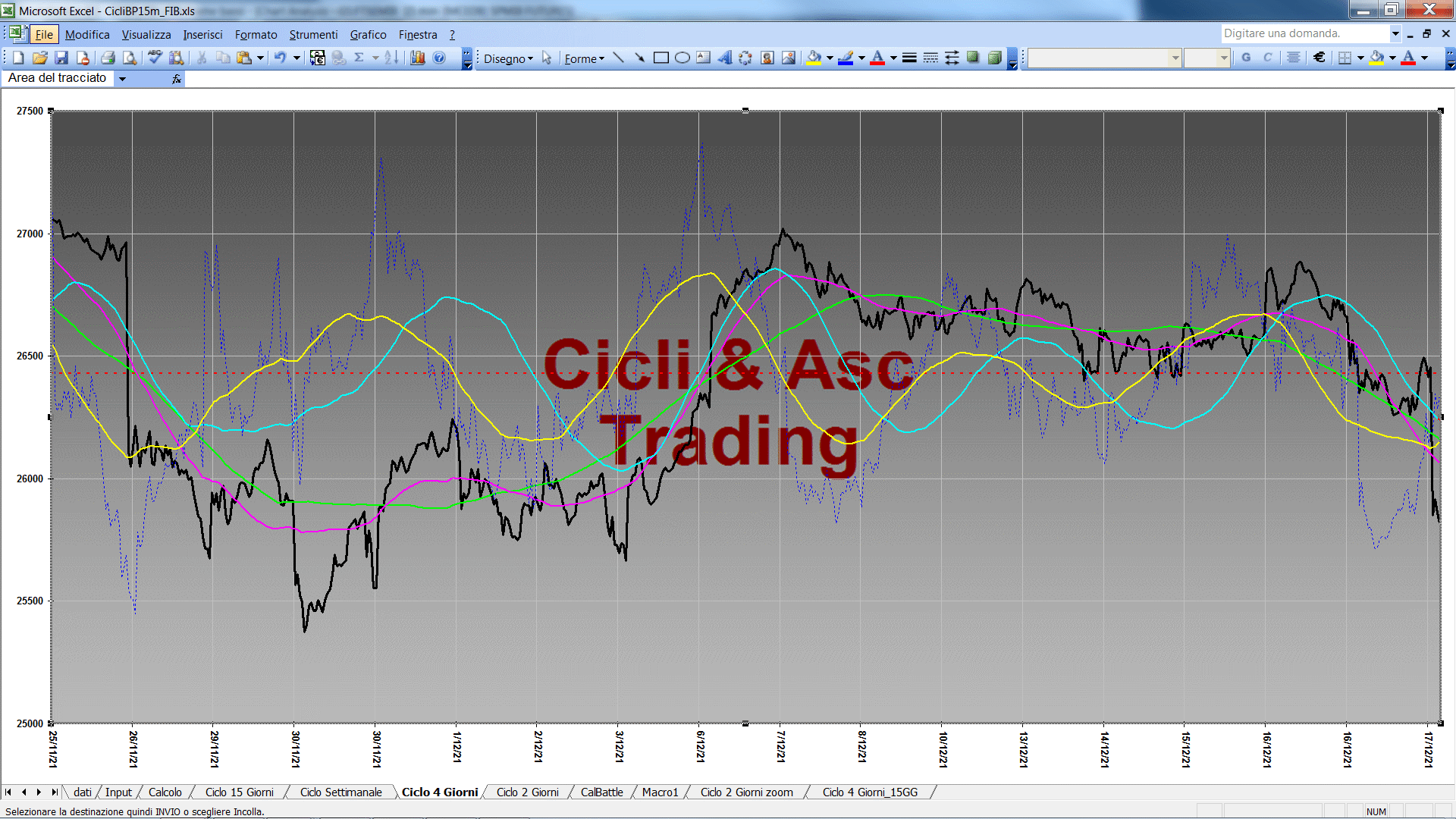This screenshot has width=1456, height=819.
Task: Toggle Bold (G) formatting
Action: pos(1246,58)
